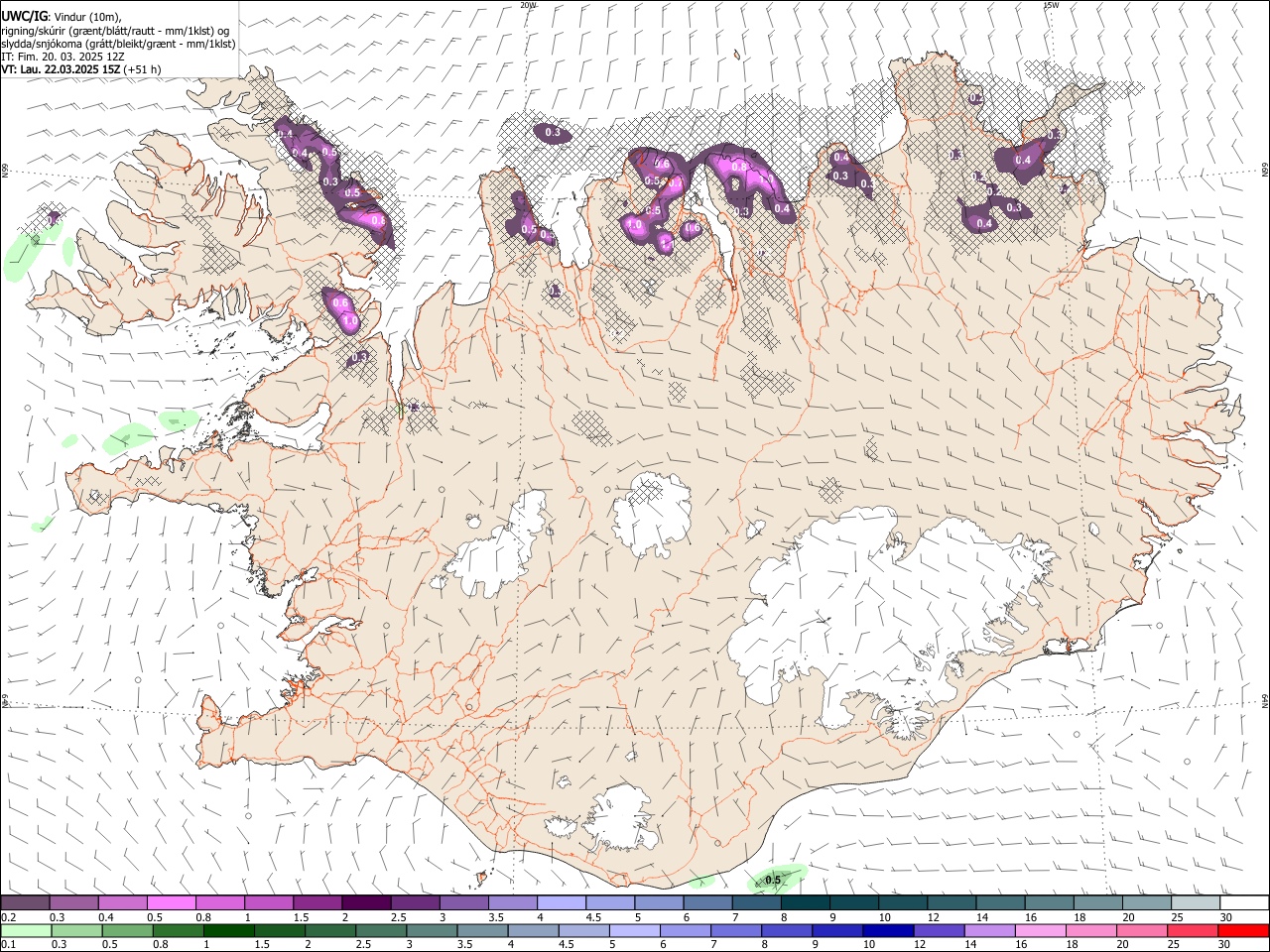Click the '(+51 h)' forecast offset text
This screenshot has height=952, width=1270.
pos(144,69)
